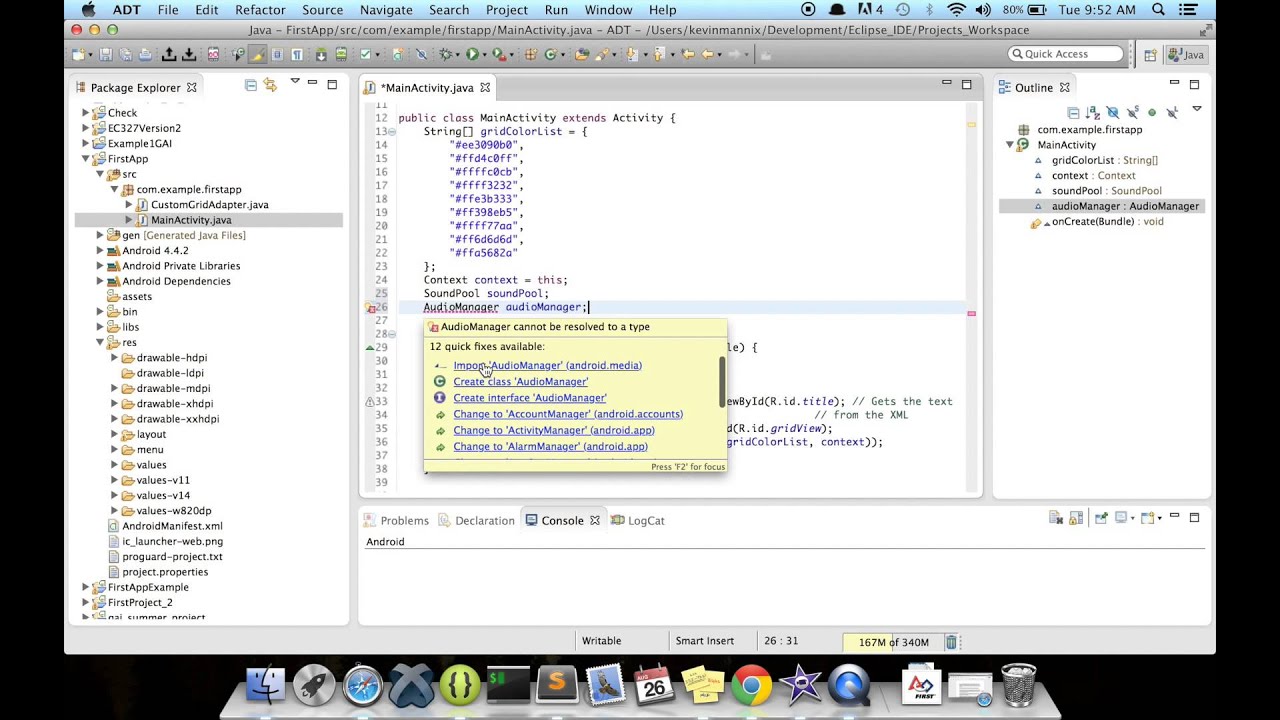
Task: Click Open Perspective icon
Action: click(1150, 55)
